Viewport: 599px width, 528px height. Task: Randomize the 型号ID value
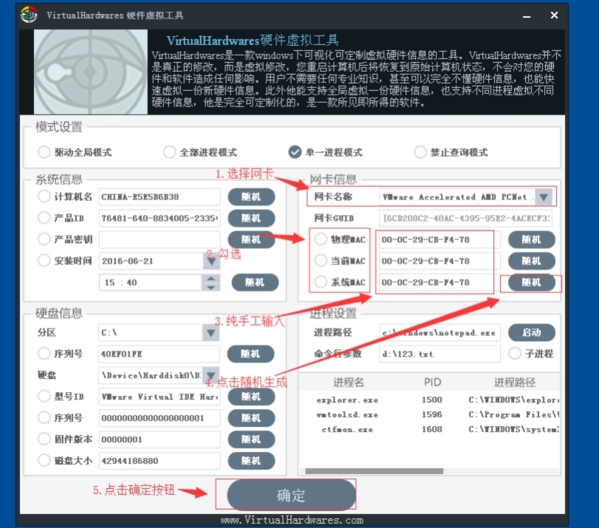(251, 397)
